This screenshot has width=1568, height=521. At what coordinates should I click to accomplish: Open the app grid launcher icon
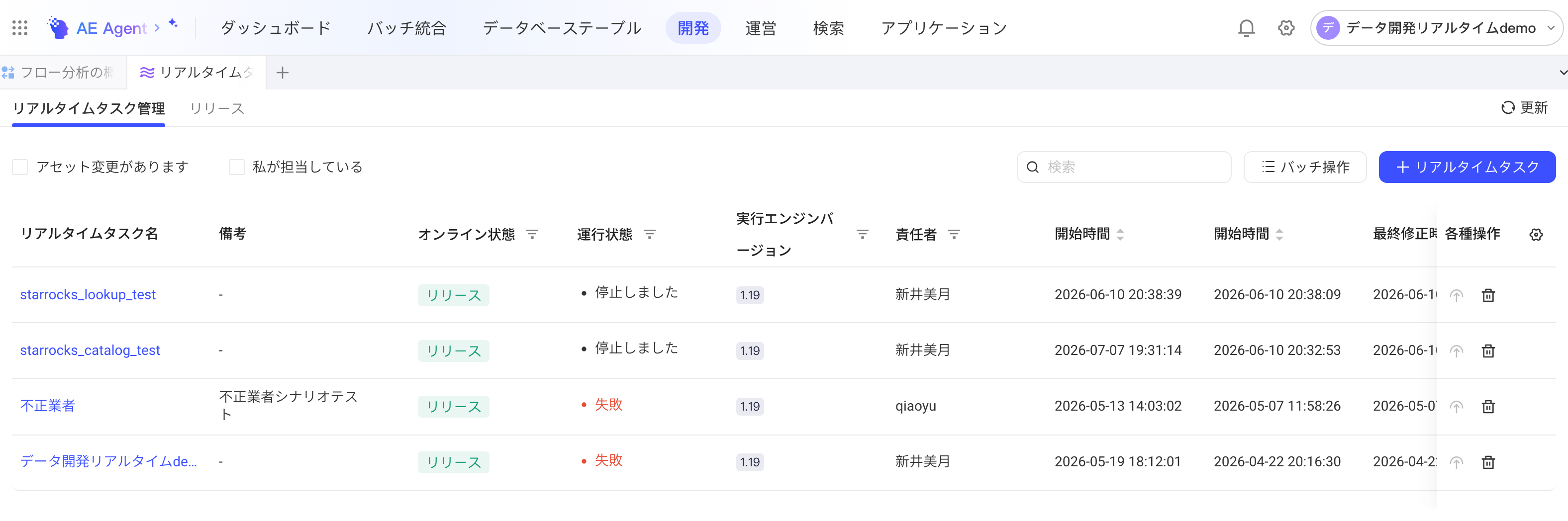[20, 28]
